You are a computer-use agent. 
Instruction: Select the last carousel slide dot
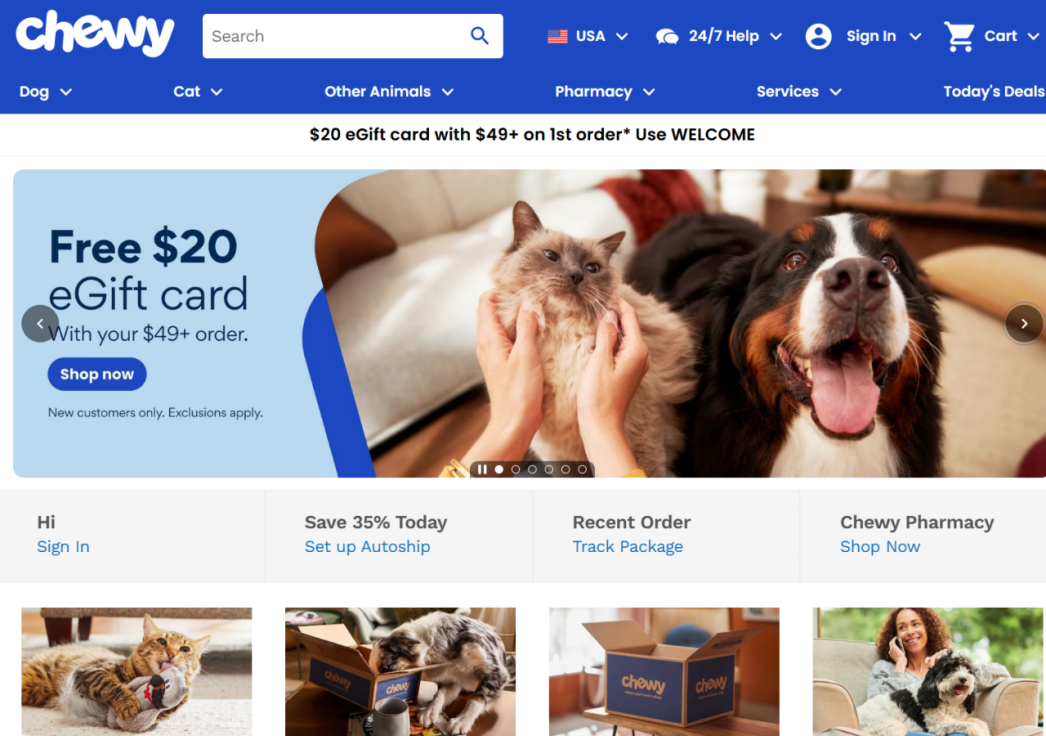pos(582,470)
